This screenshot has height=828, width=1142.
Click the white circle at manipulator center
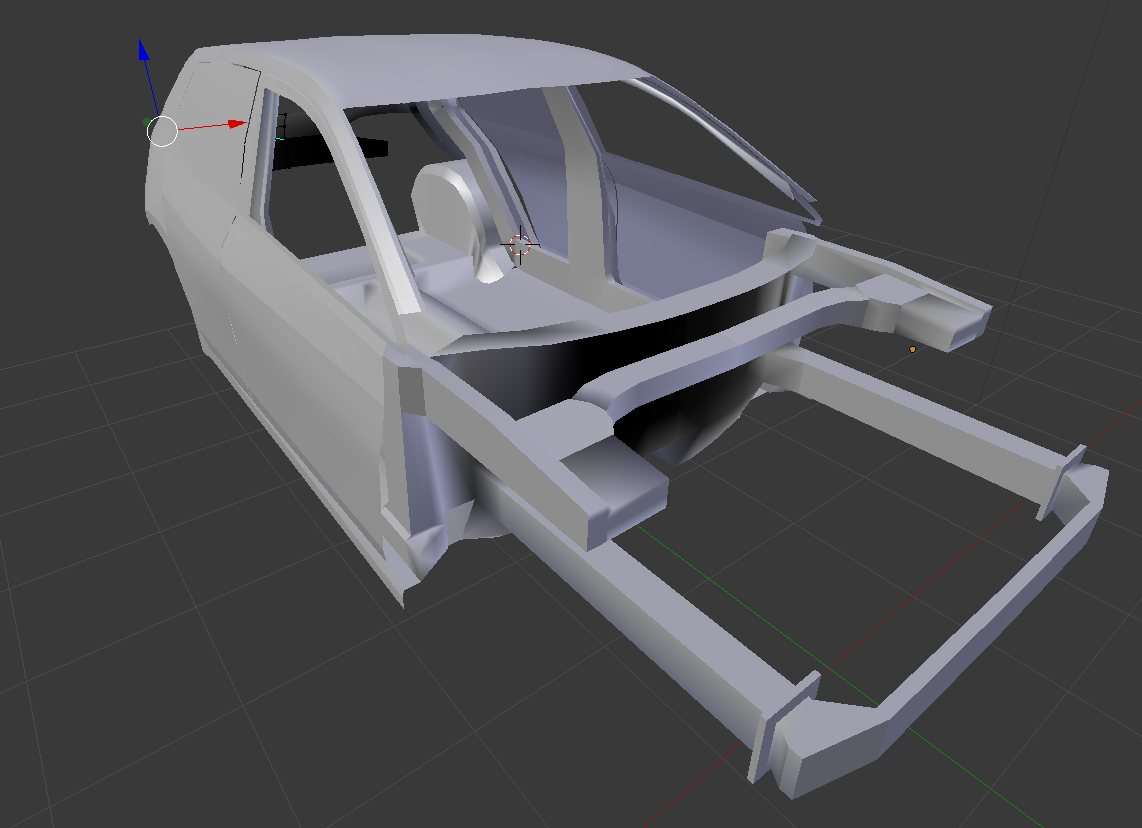[x=162, y=131]
